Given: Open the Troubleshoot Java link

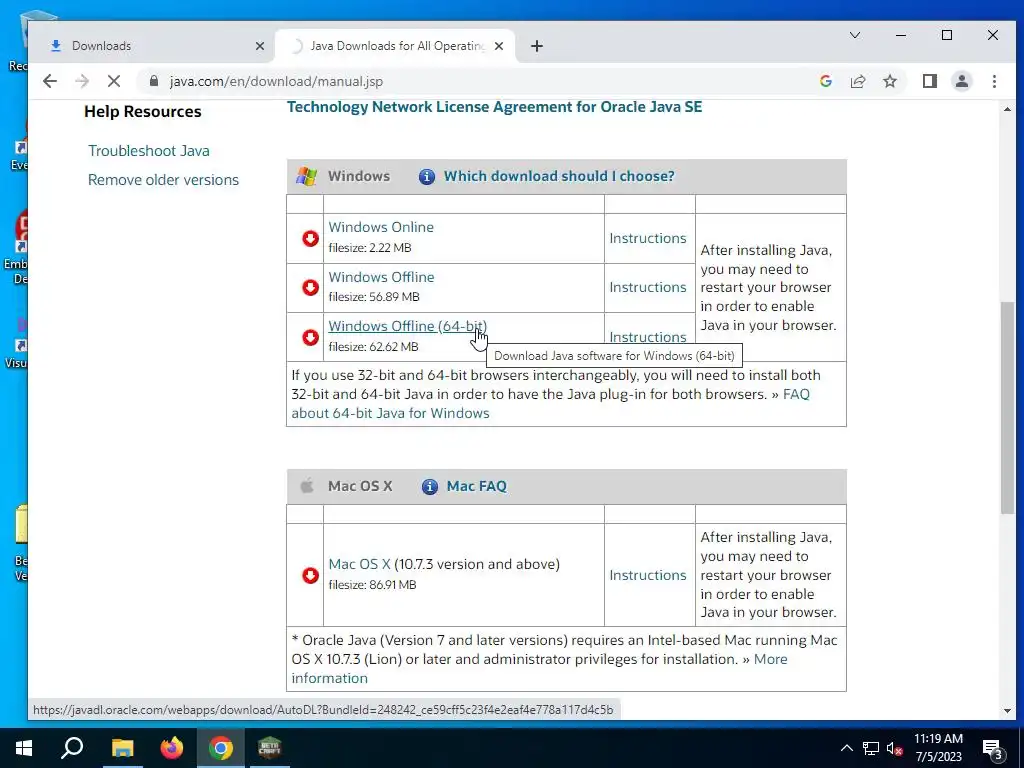Looking at the screenshot, I should click(x=149, y=151).
